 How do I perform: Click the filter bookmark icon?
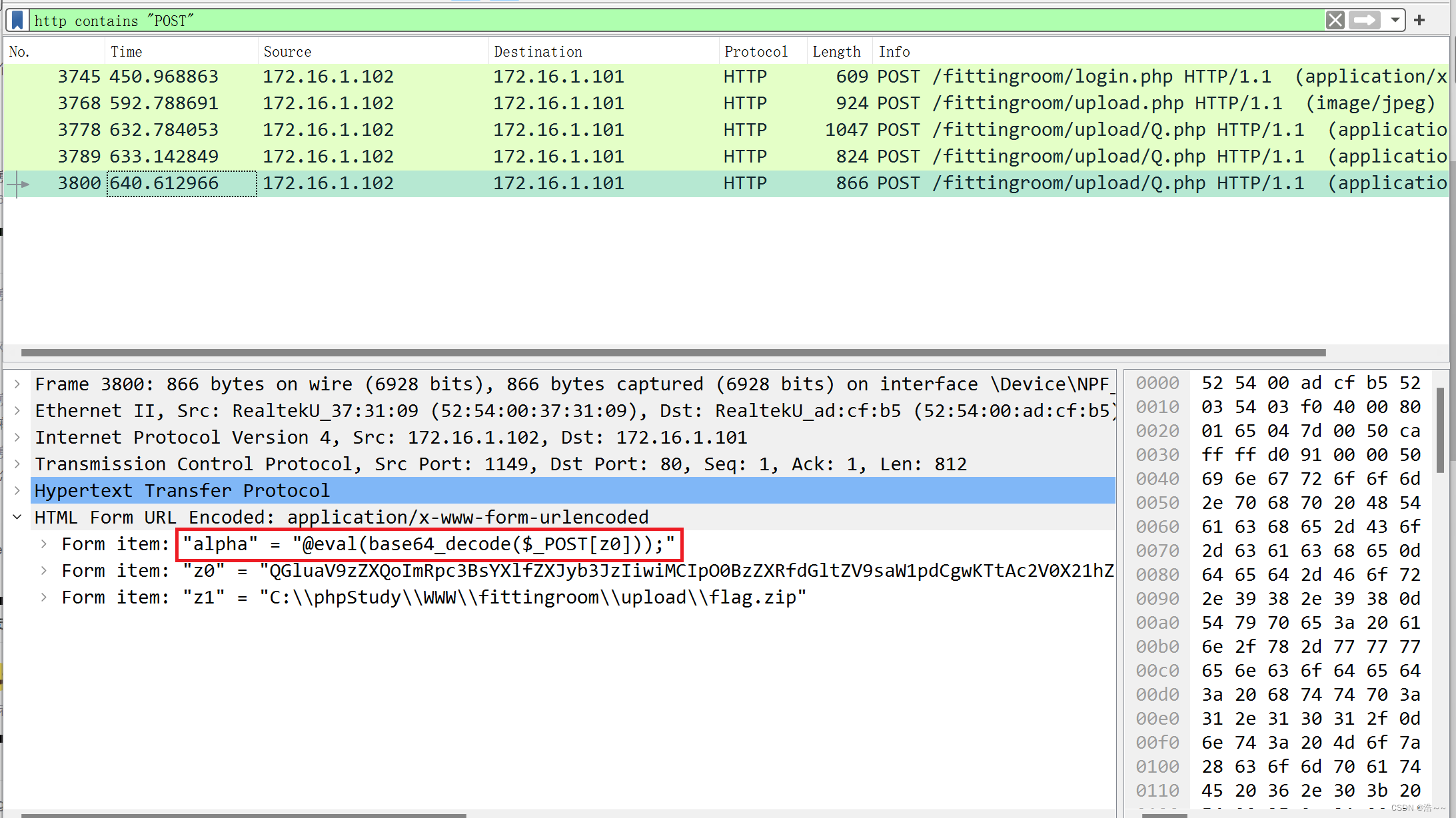[x=18, y=20]
